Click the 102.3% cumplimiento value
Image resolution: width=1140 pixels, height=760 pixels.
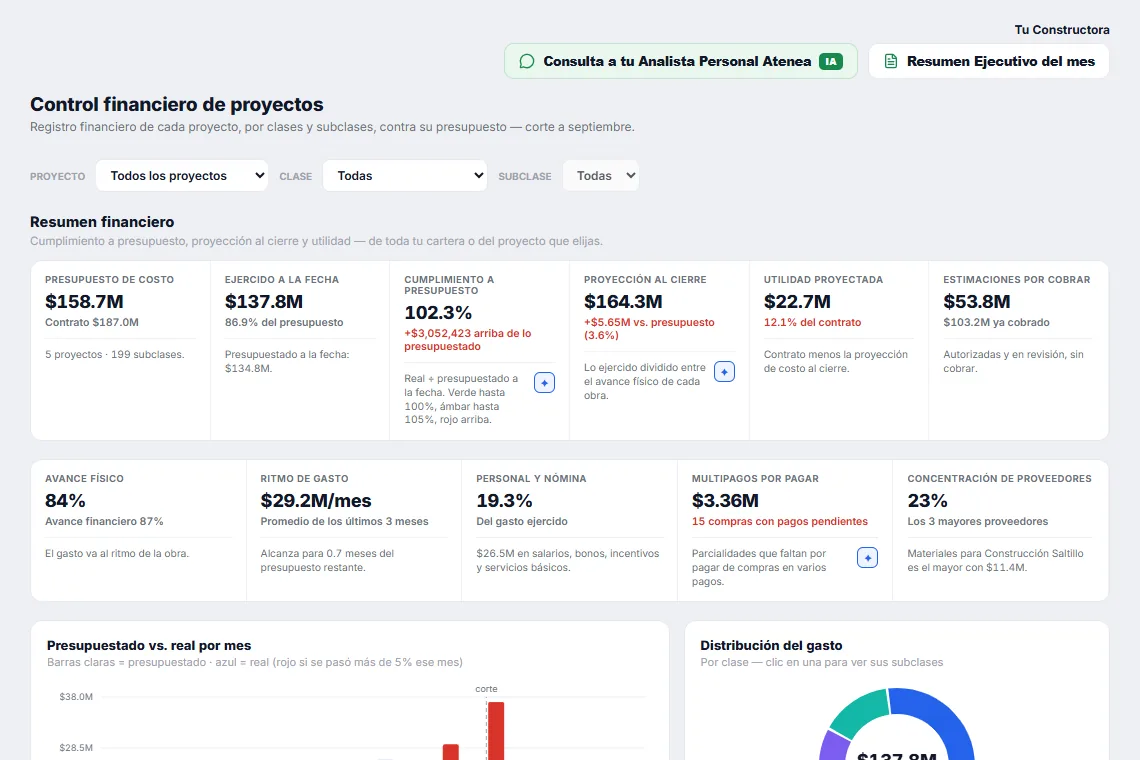click(x=438, y=313)
